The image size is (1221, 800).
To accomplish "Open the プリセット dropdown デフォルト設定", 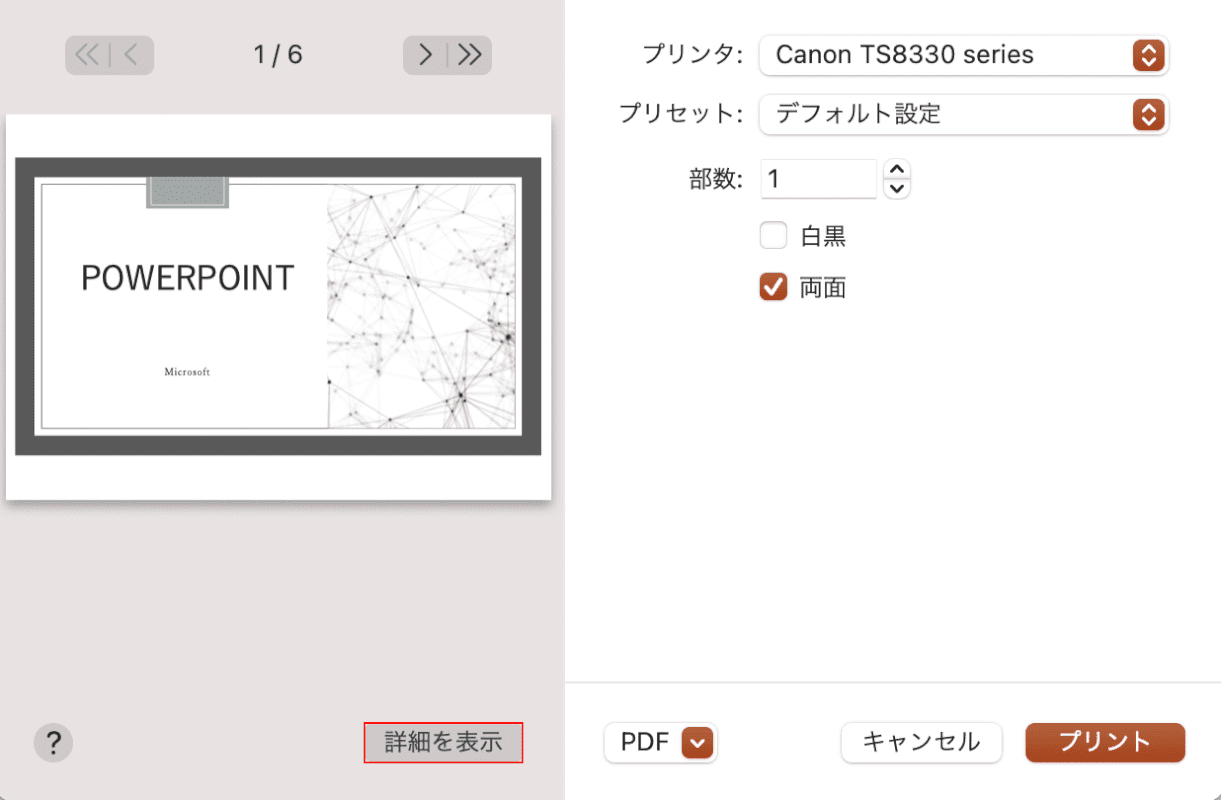I will [x=964, y=114].
